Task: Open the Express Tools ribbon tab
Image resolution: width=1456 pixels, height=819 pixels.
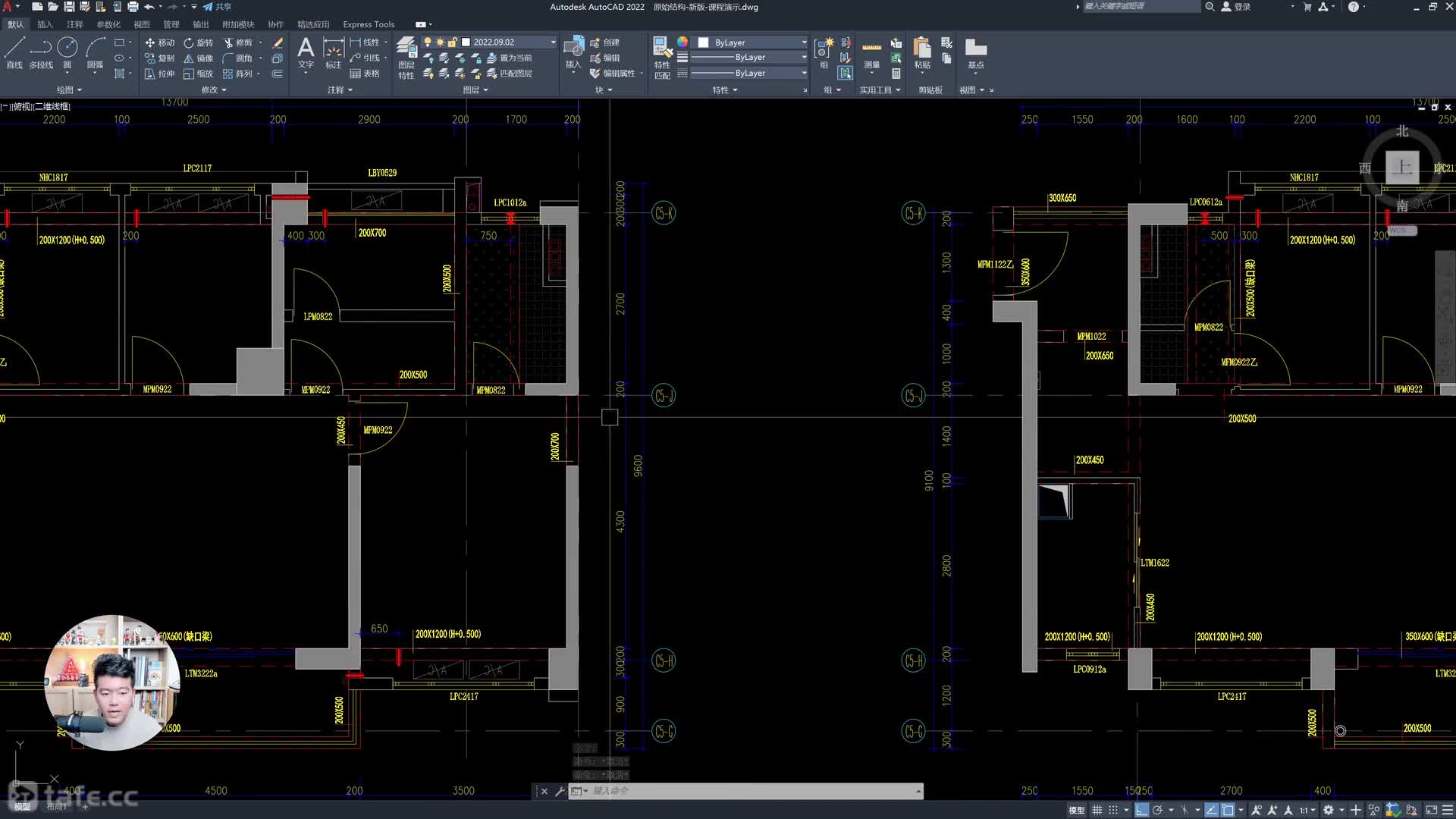Action: point(368,24)
